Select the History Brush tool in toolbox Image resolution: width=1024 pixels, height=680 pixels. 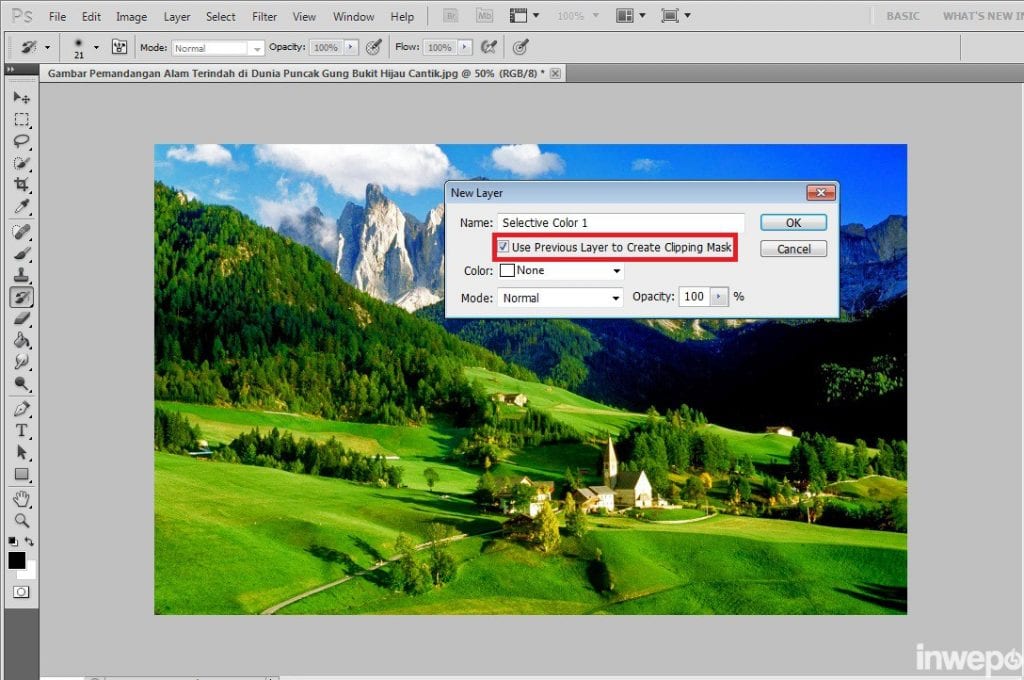22,297
